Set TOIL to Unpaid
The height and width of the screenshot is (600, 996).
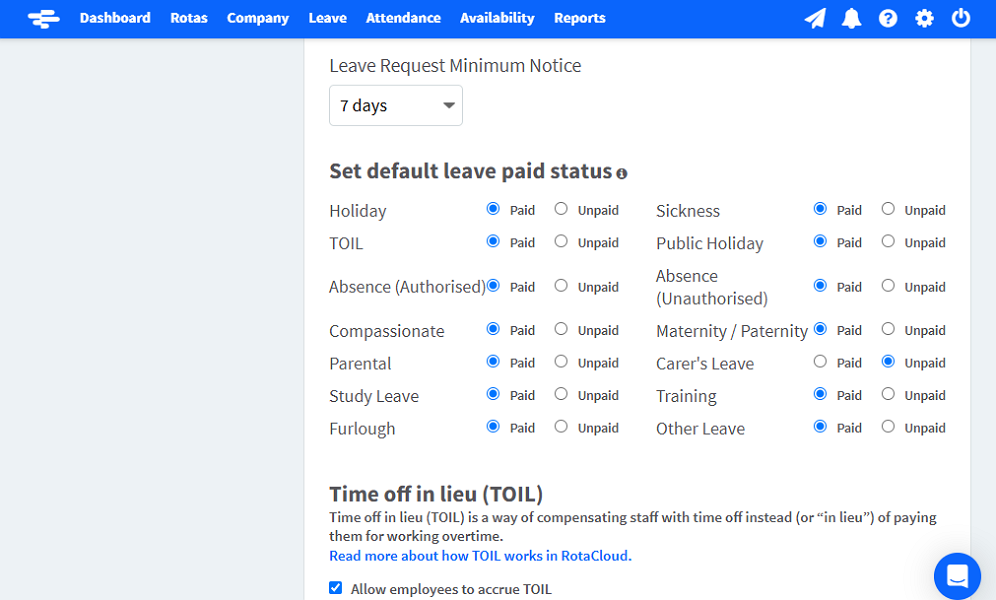click(x=561, y=241)
